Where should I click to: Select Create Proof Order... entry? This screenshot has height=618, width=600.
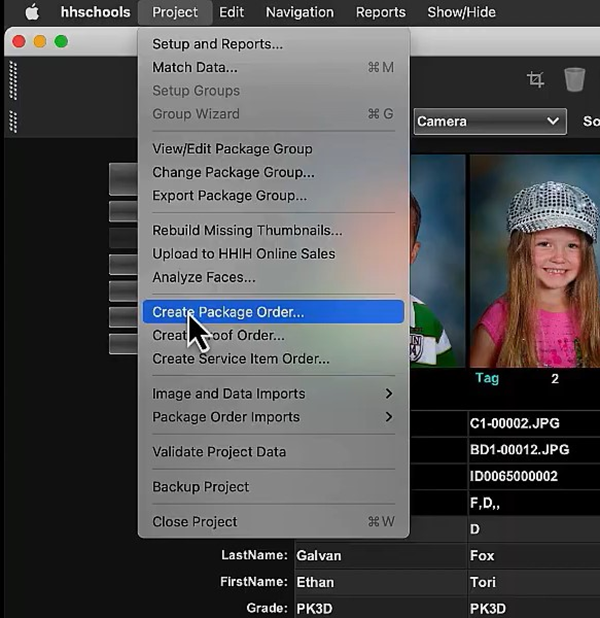pyautogui.click(x=273, y=335)
